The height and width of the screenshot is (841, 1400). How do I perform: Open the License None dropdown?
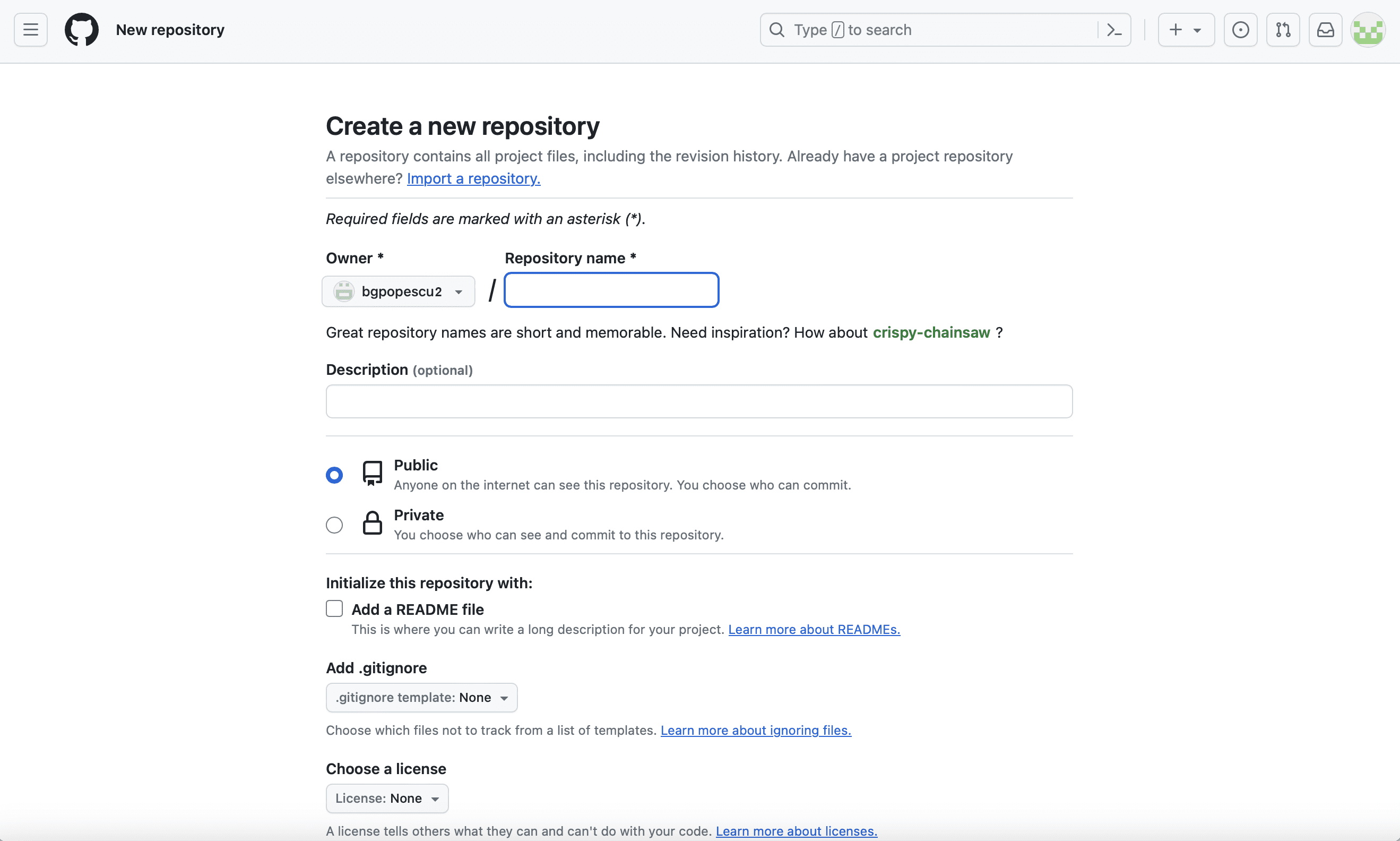pyautogui.click(x=387, y=798)
